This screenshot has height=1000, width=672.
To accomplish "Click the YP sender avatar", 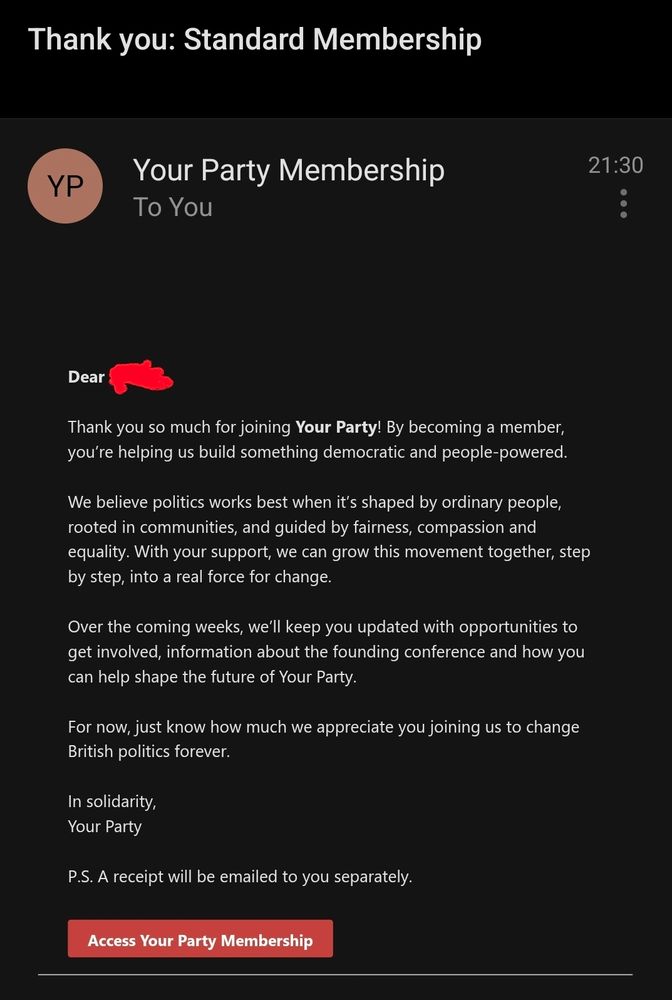I will tap(65, 186).
